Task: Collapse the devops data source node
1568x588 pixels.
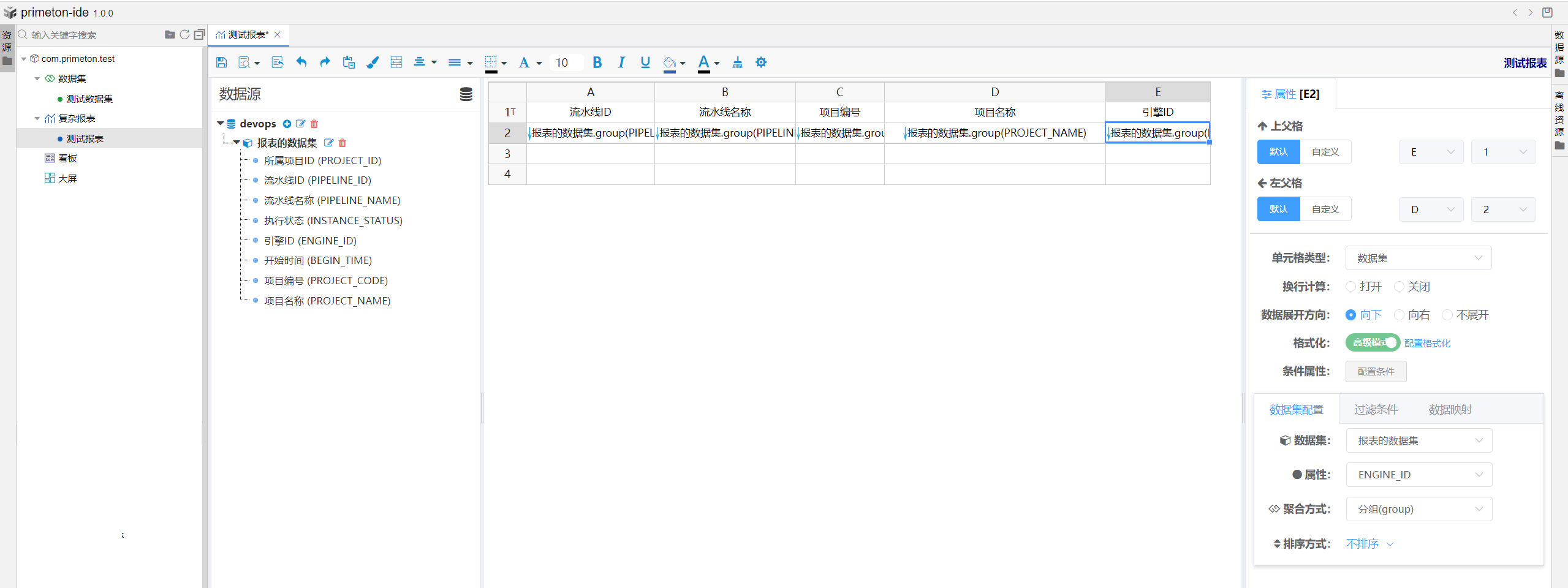Action: 221,124
